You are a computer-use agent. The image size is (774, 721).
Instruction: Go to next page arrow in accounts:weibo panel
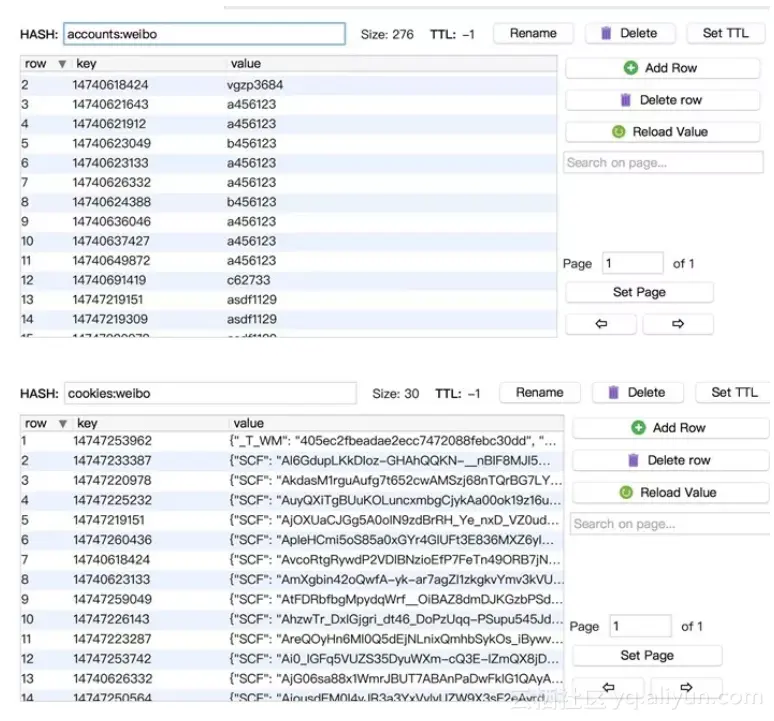[x=678, y=324]
